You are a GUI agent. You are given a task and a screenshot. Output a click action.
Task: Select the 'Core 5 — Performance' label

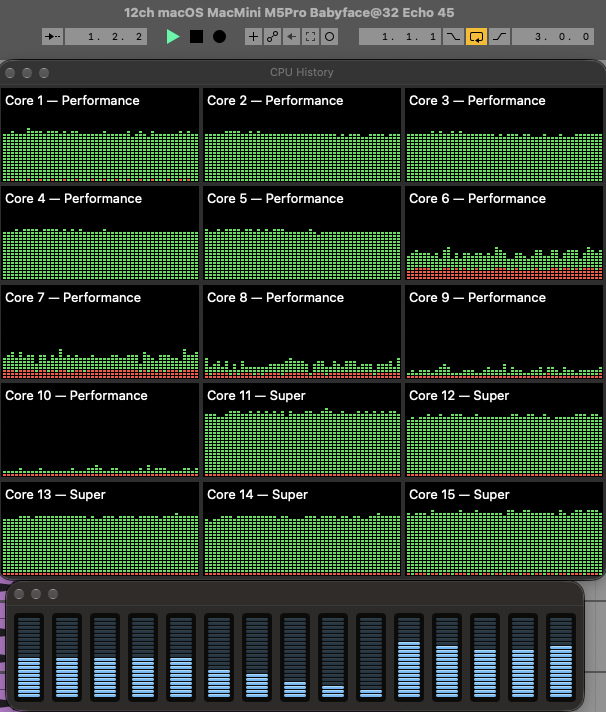tap(275, 198)
